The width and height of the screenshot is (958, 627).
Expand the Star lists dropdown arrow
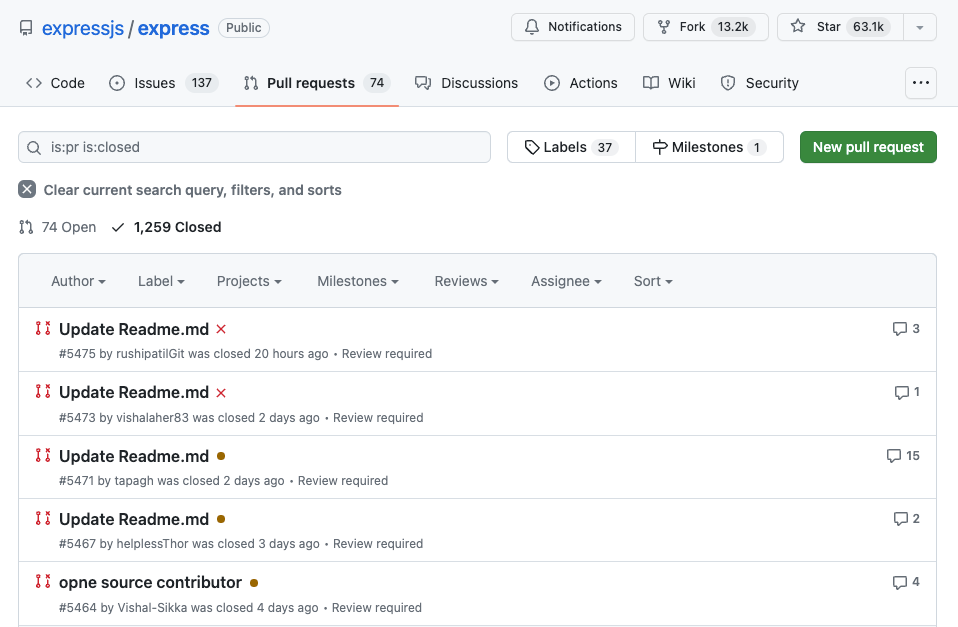pos(920,27)
